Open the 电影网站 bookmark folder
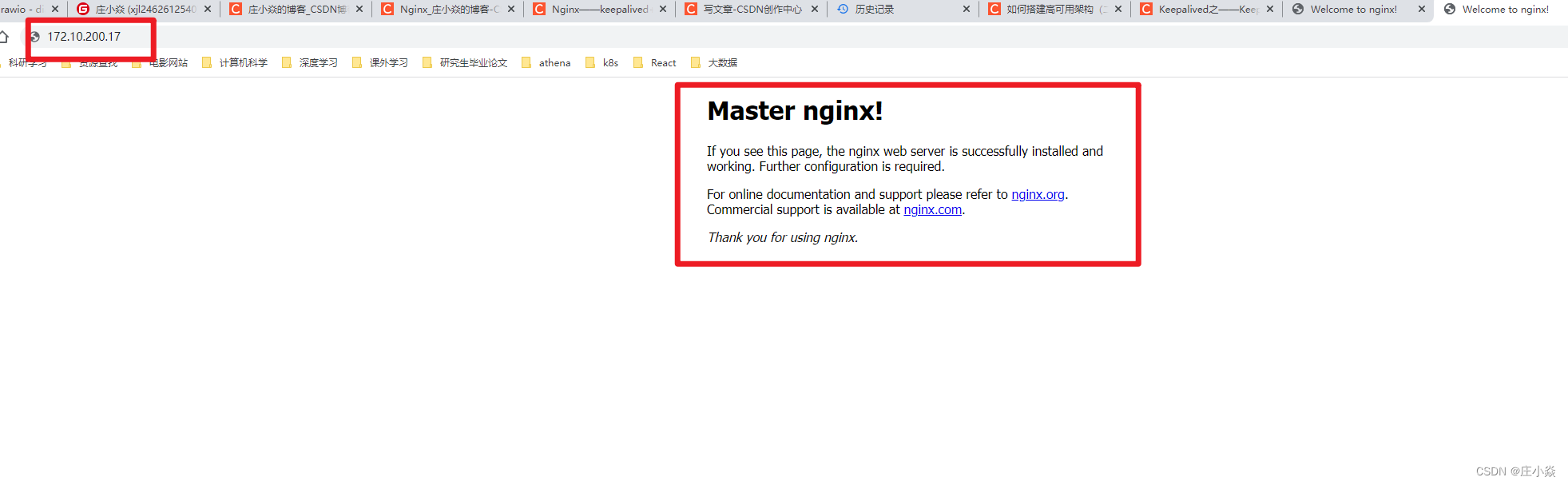Screen dimensions: 1568x485 160,63
